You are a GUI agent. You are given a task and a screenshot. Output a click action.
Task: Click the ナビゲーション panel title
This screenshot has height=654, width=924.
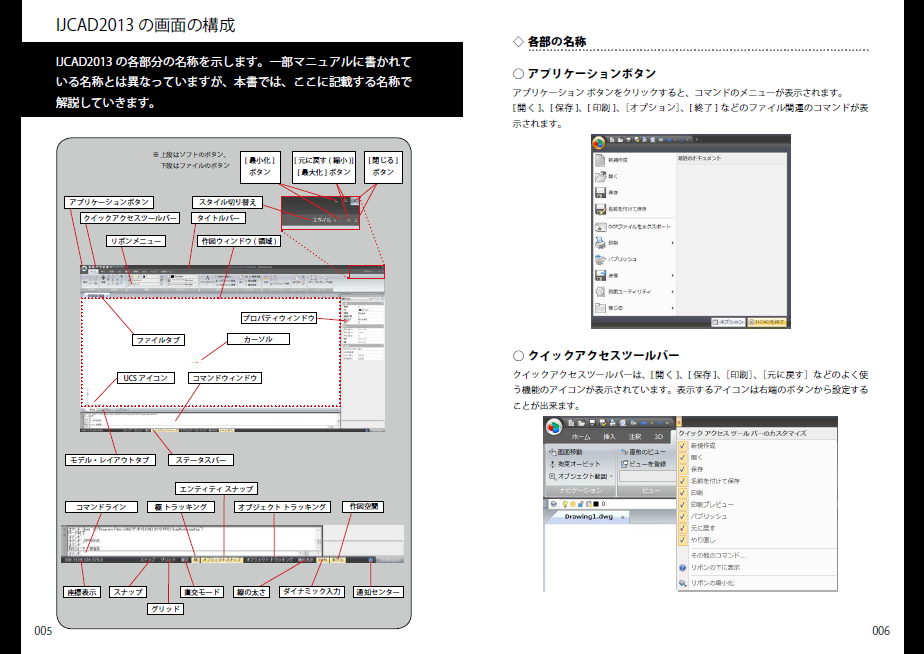pyautogui.click(x=580, y=490)
